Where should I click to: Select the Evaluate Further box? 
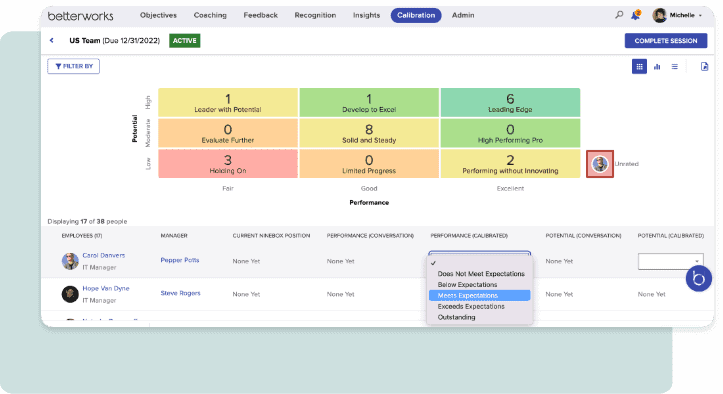coord(228,133)
